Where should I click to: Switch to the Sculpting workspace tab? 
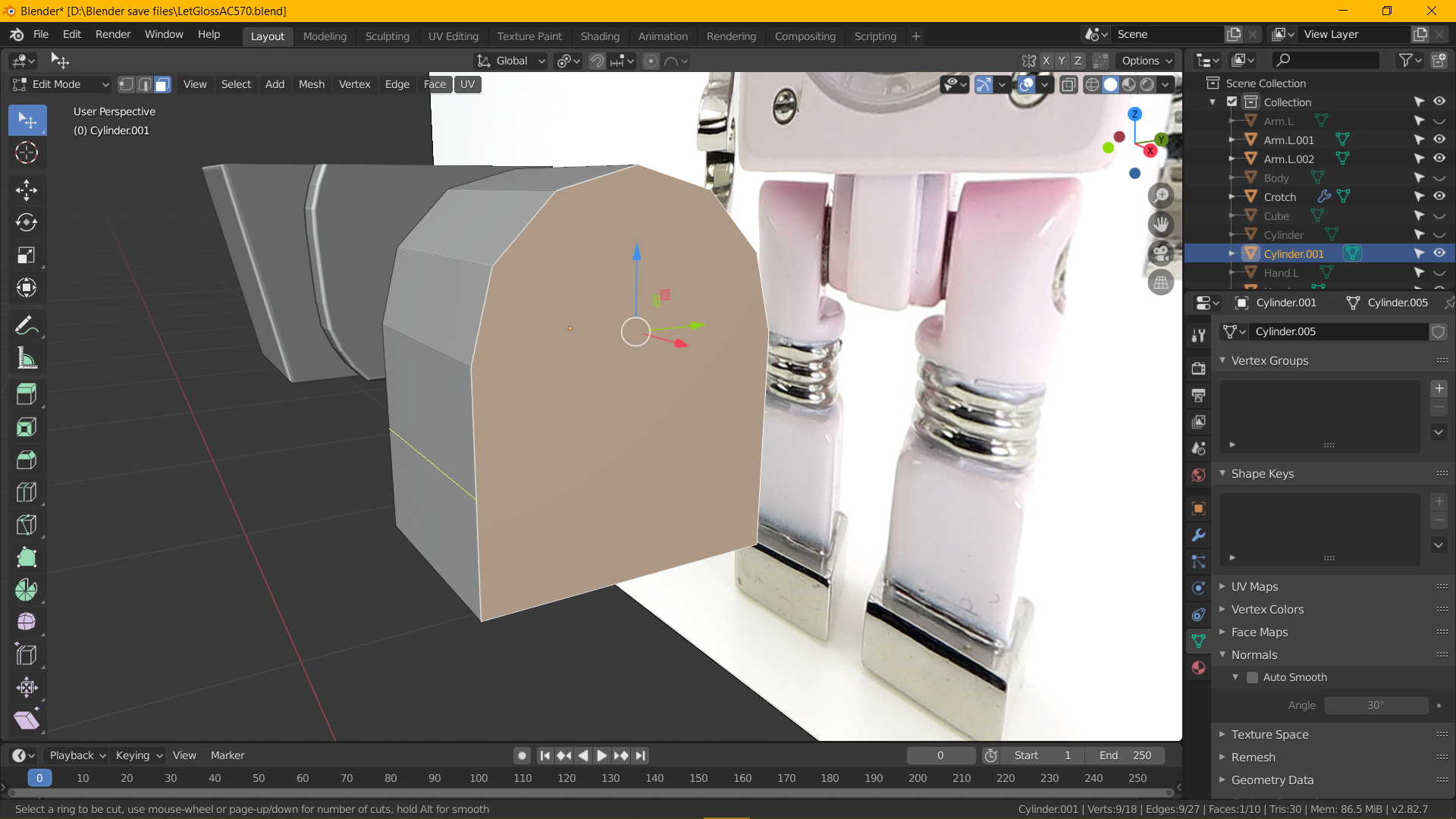tap(387, 36)
